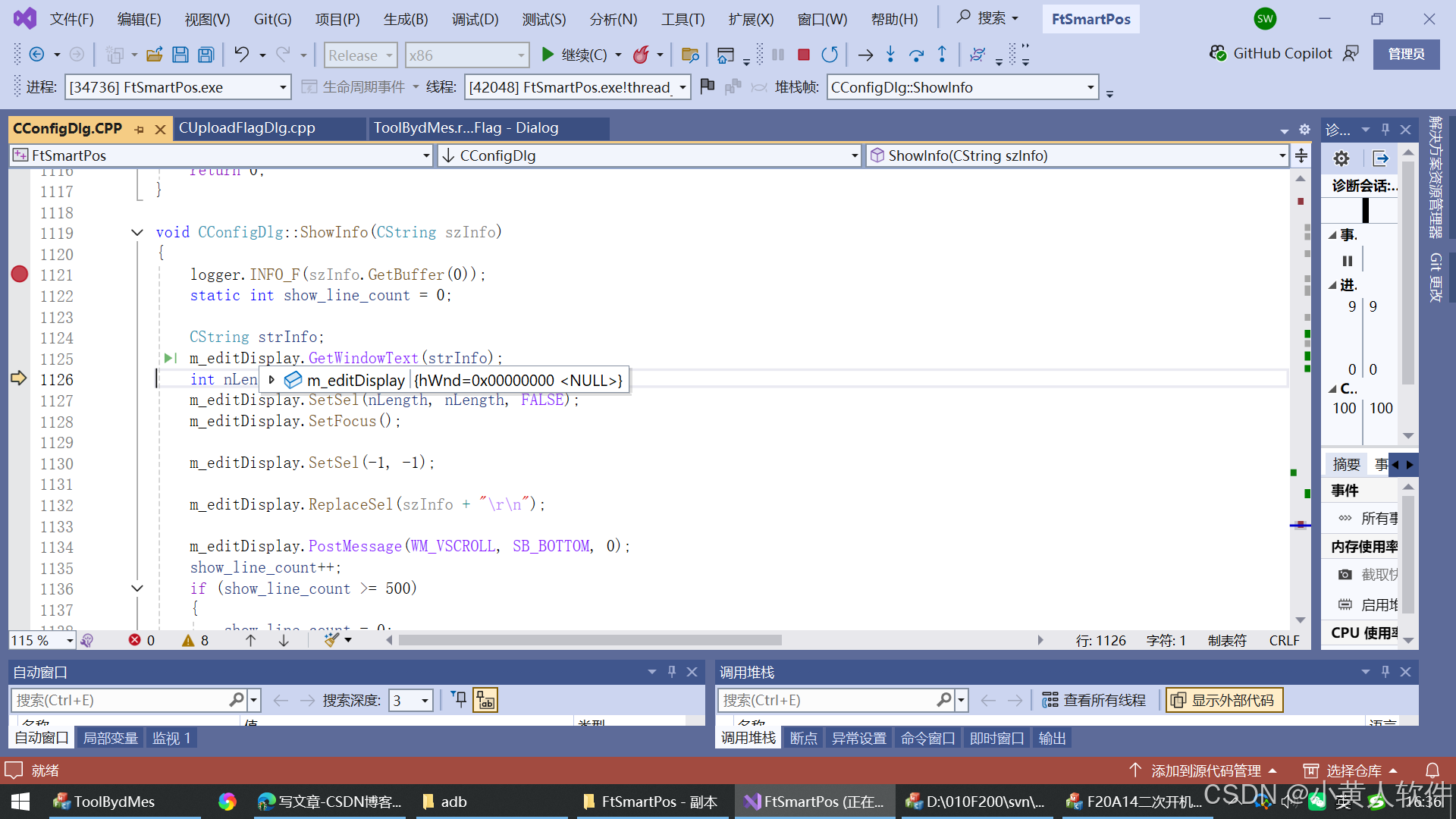The image size is (1456, 819).
Task: Click the horizontal scrollbar of the code editor
Action: 590,641
